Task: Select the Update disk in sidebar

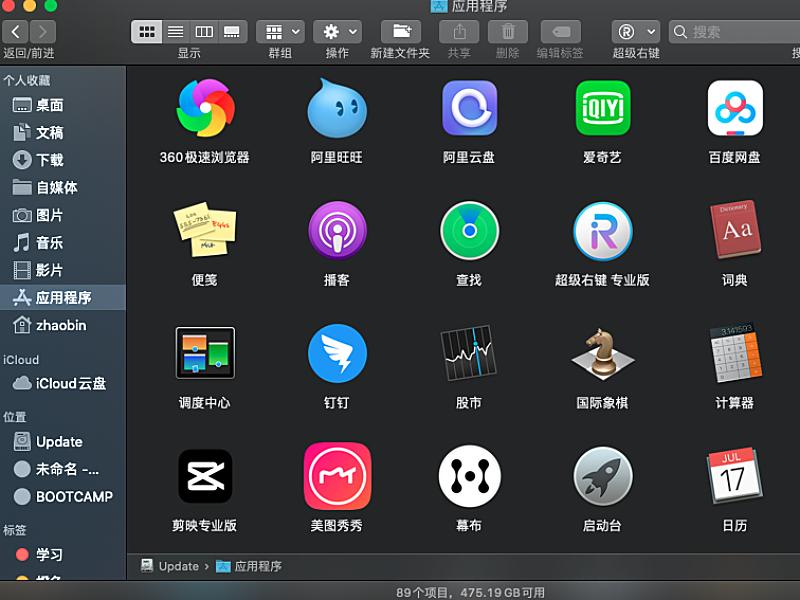Action: pyautogui.click(x=63, y=441)
